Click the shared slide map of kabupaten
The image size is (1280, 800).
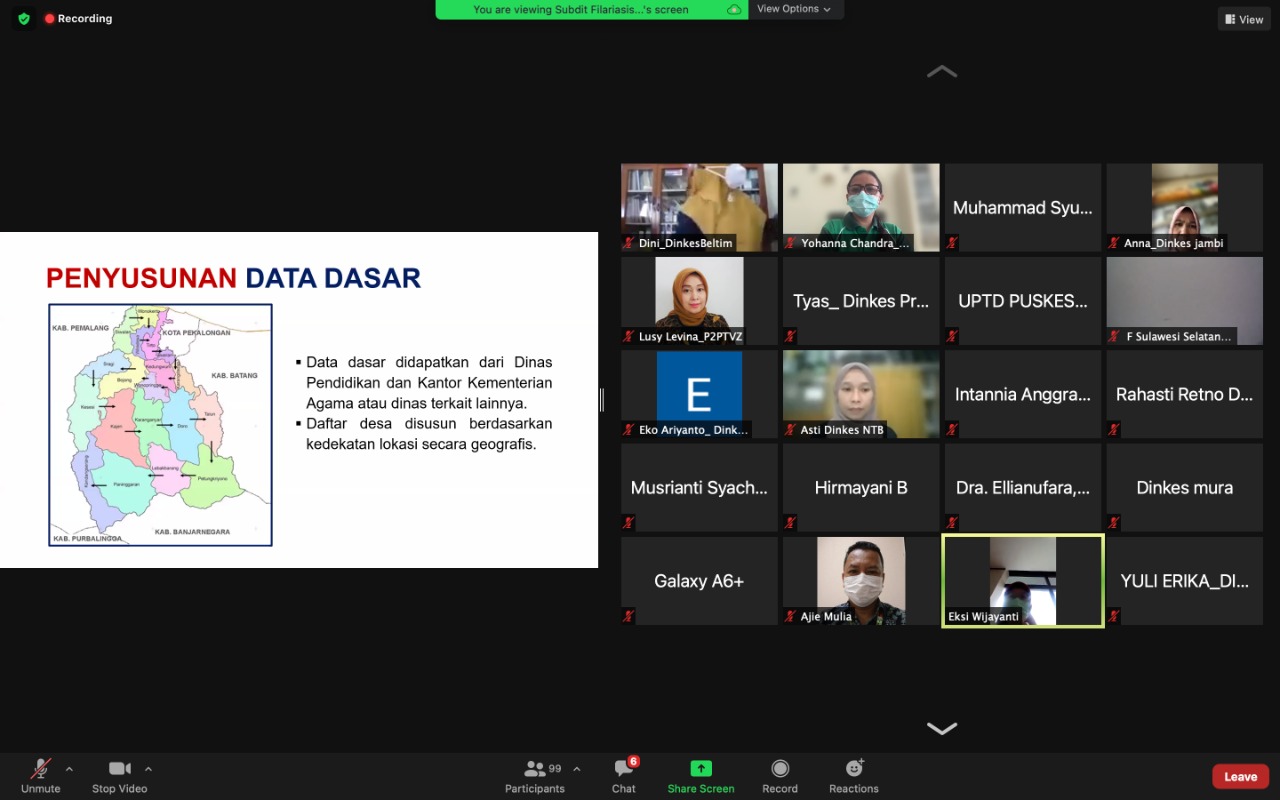click(x=160, y=425)
